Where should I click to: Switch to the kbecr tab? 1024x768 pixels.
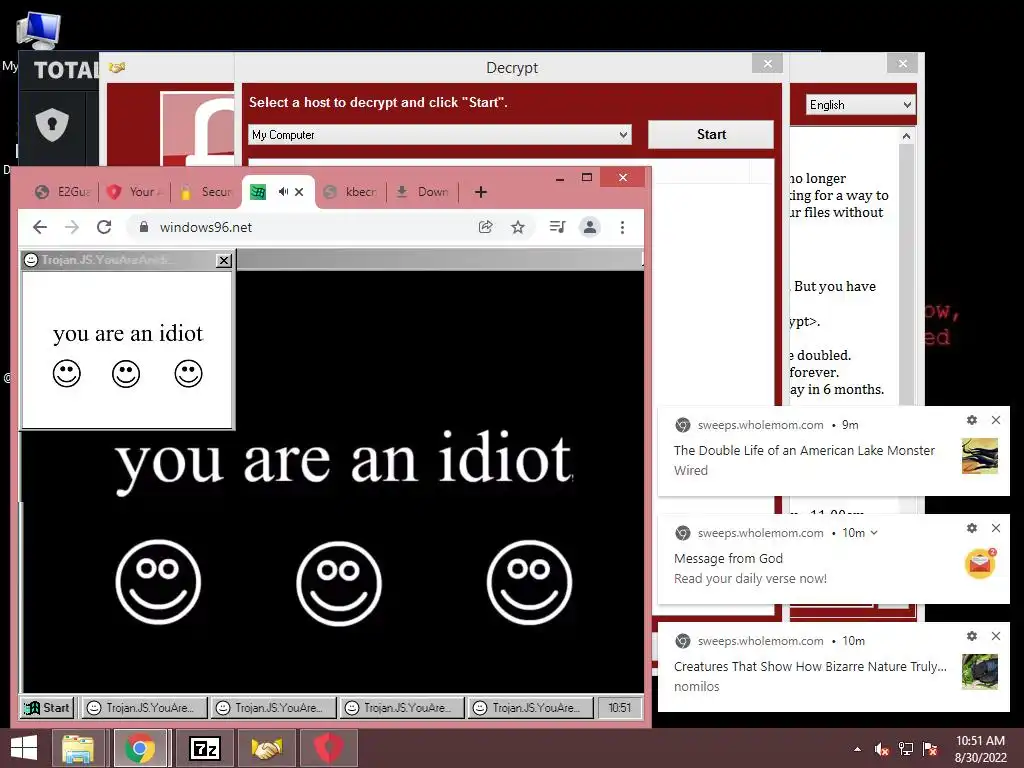(351, 191)
